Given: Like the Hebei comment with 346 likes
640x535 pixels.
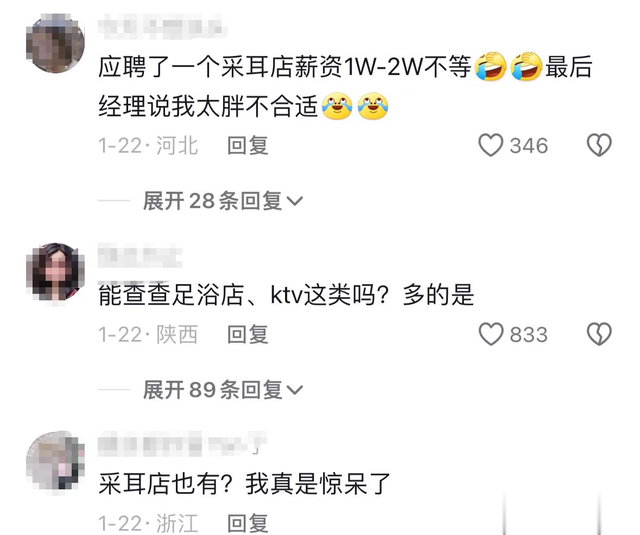Looking at the screenshot, I should (491, 145).
